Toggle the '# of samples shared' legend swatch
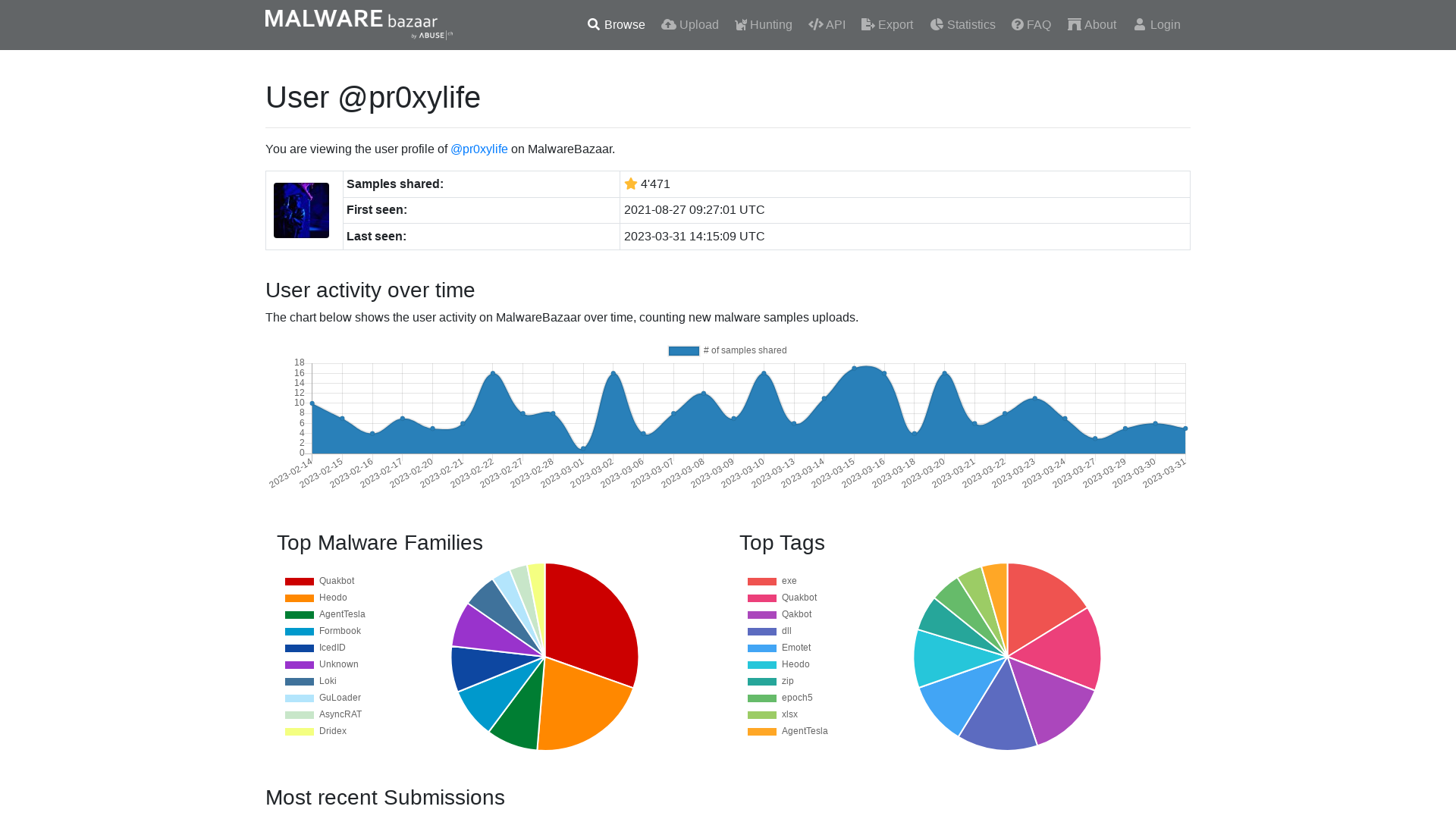 [x=683, y=350]
